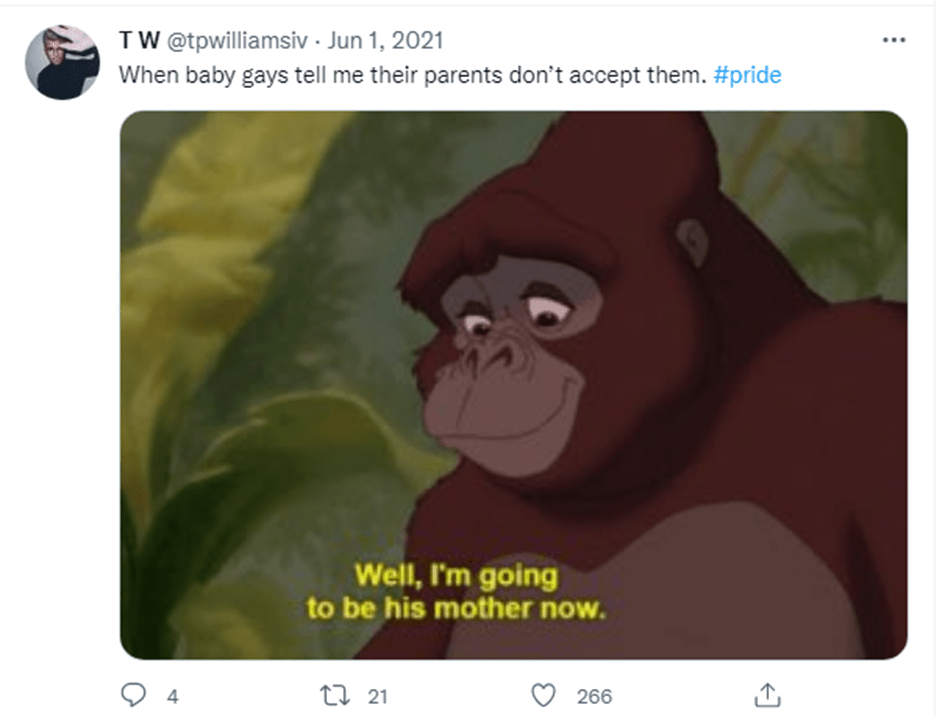The height and width of the screenshot is (716, 945).
Task: Open the Jun 1, 2021 timestamp link
Action: coord(385,41)
